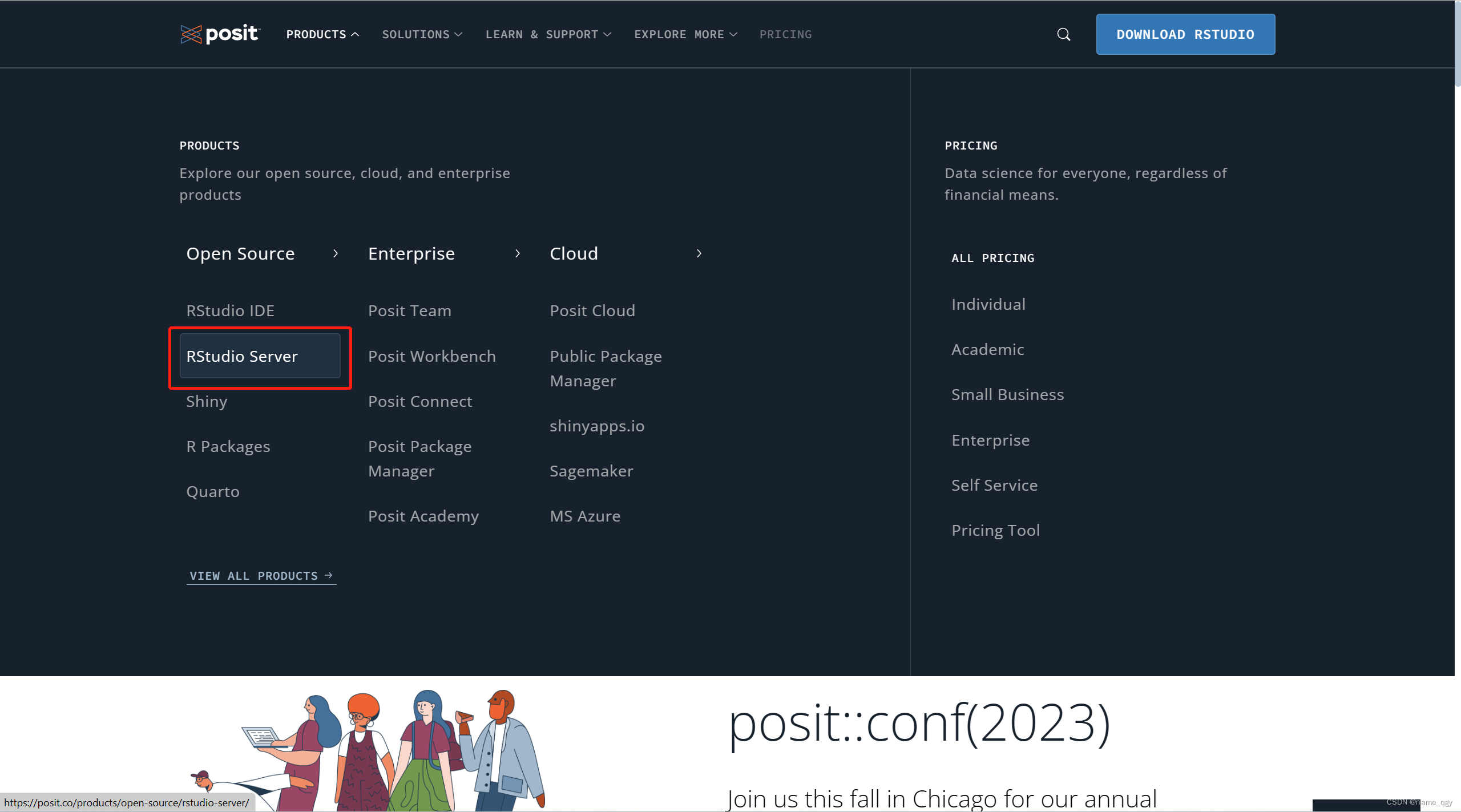
Task: Open Posit Team
Action: point(410,310)
